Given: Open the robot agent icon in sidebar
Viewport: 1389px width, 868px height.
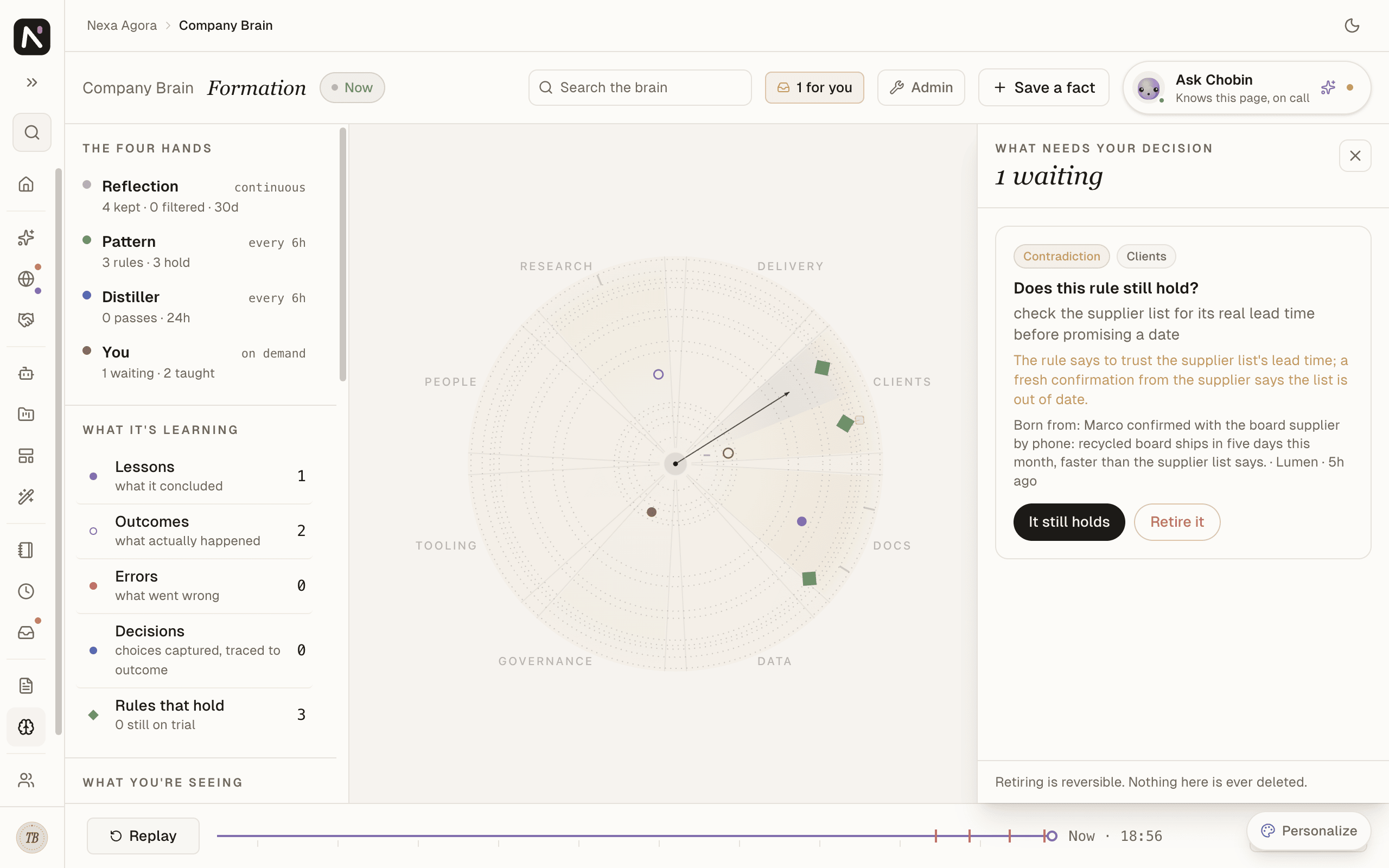Looking at the screenshot, I should point(26,374).
